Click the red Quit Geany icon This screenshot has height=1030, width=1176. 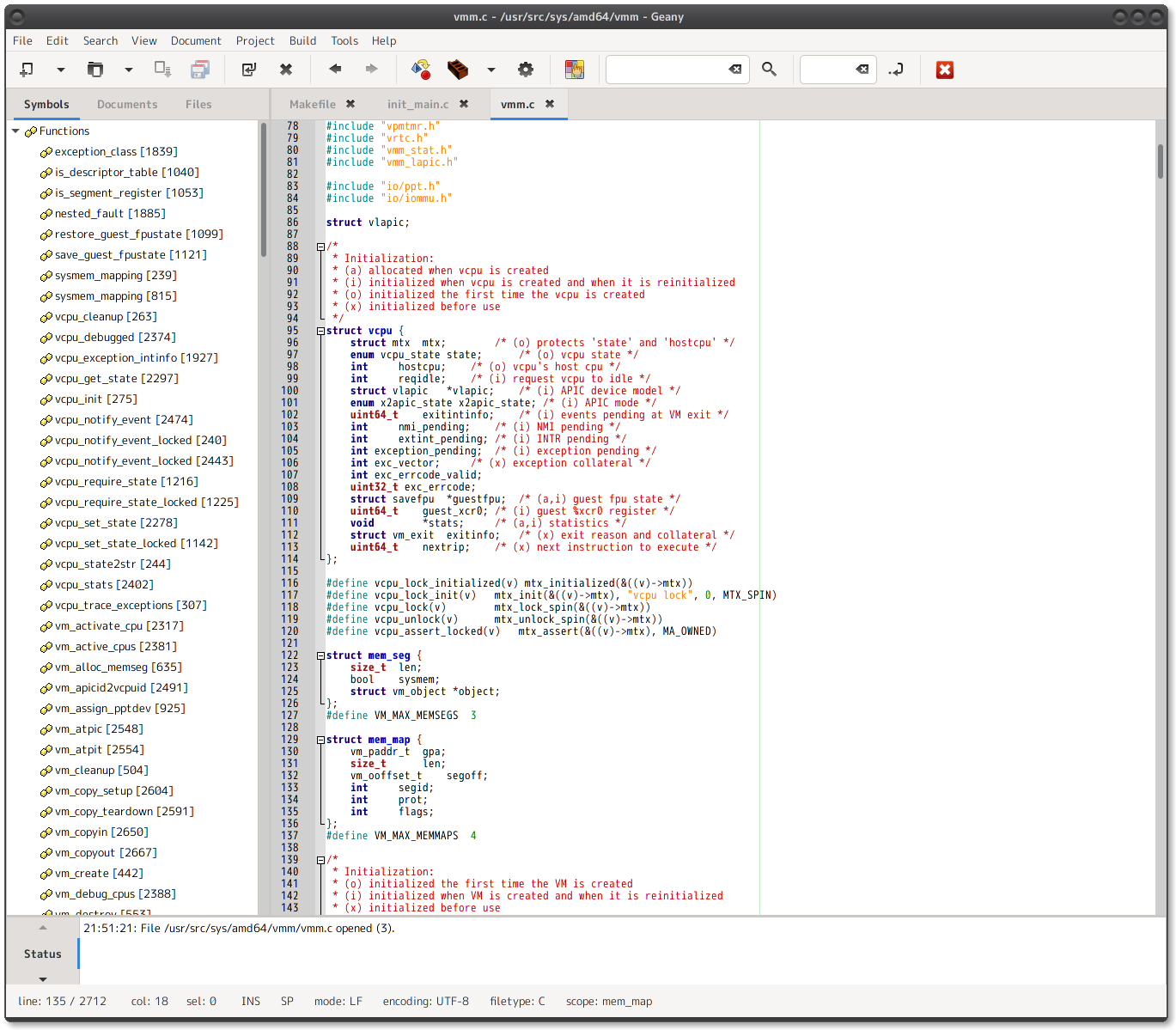point(945,70)
